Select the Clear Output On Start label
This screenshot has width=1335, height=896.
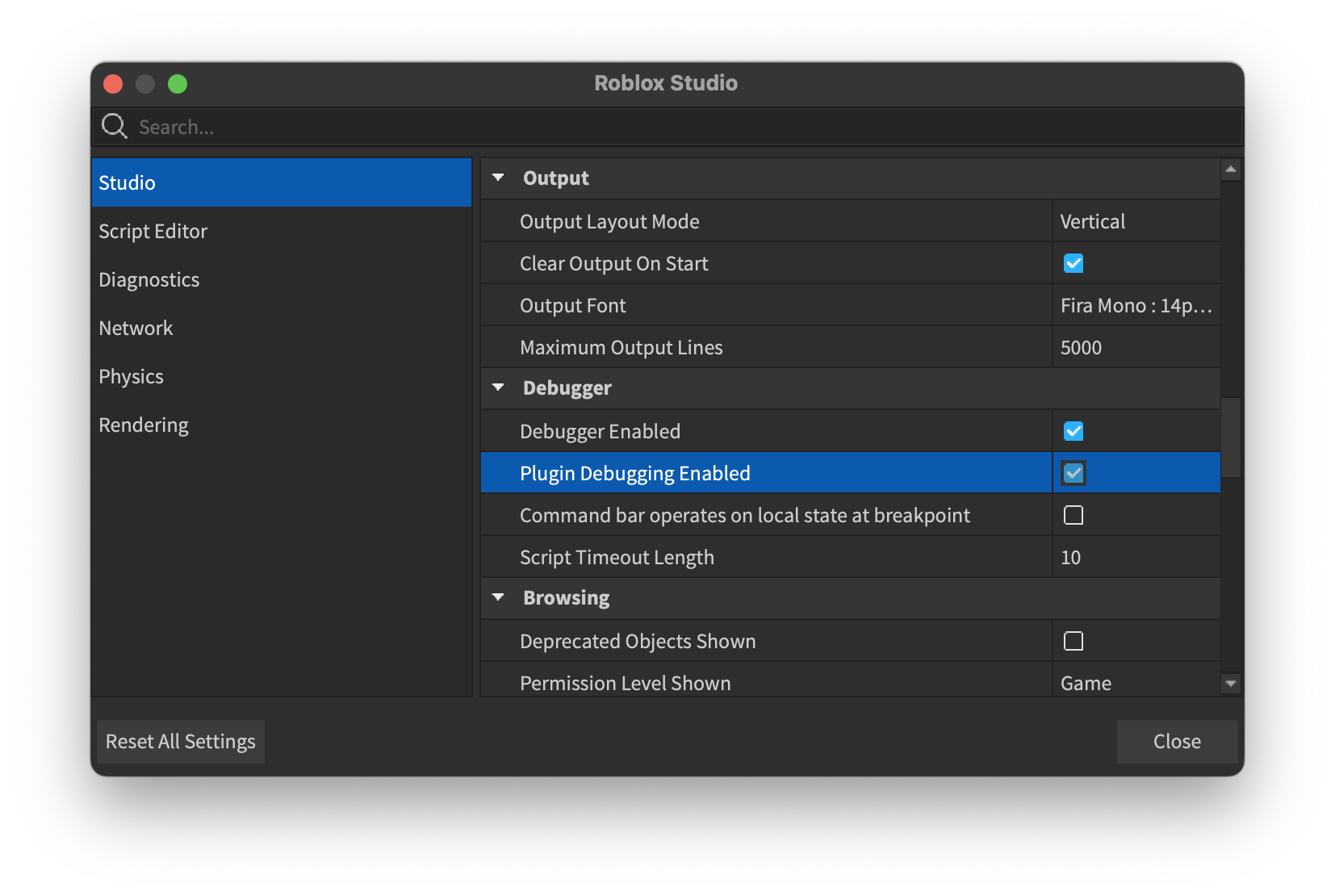(x=613, y=263)
